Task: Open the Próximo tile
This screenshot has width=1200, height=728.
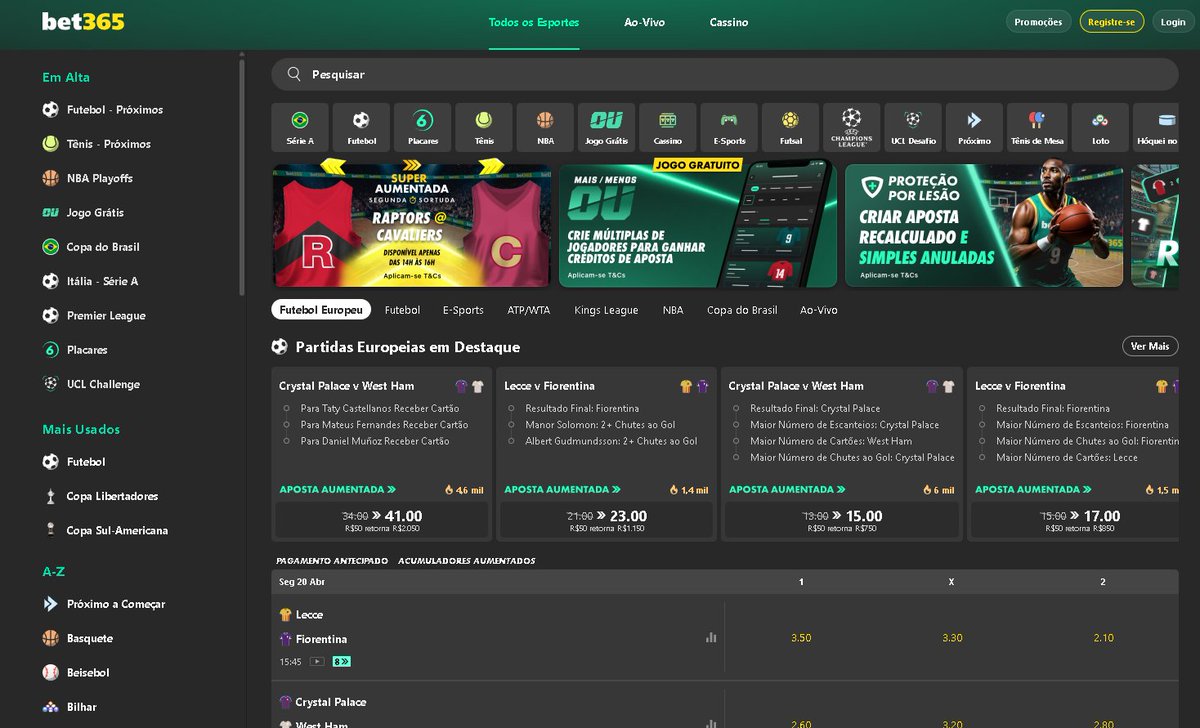Action: coord(974,128)
